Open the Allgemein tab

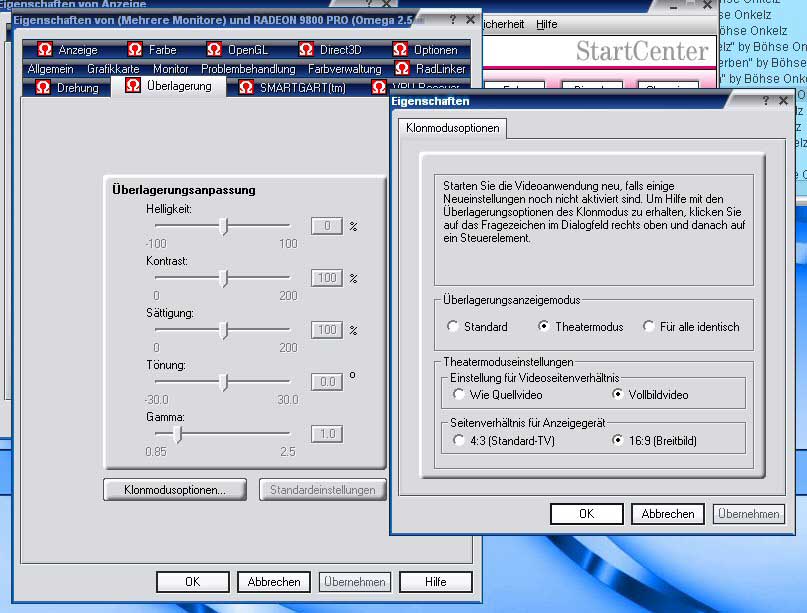[x=50, y=69]
